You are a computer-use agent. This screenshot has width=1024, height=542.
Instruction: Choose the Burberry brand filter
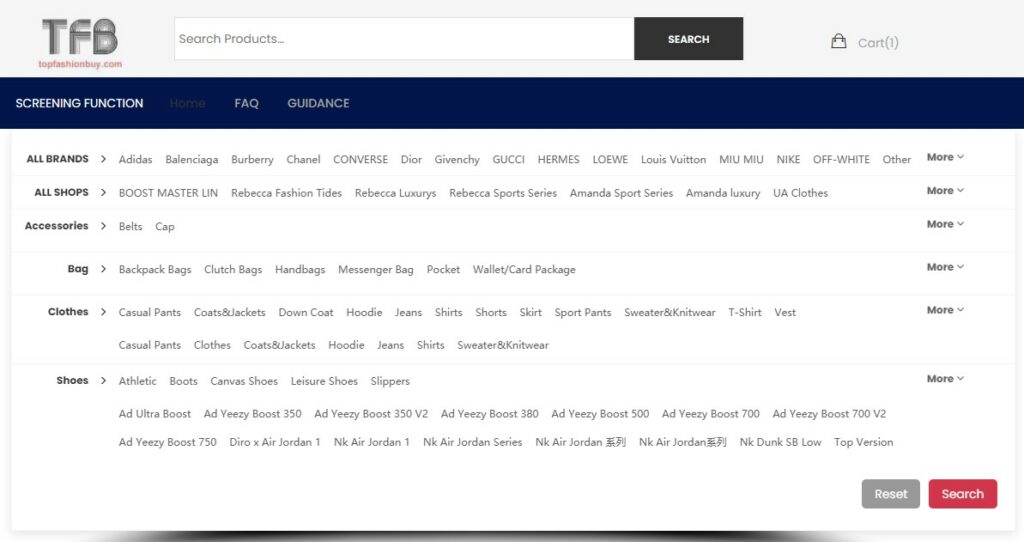[252, 159]
